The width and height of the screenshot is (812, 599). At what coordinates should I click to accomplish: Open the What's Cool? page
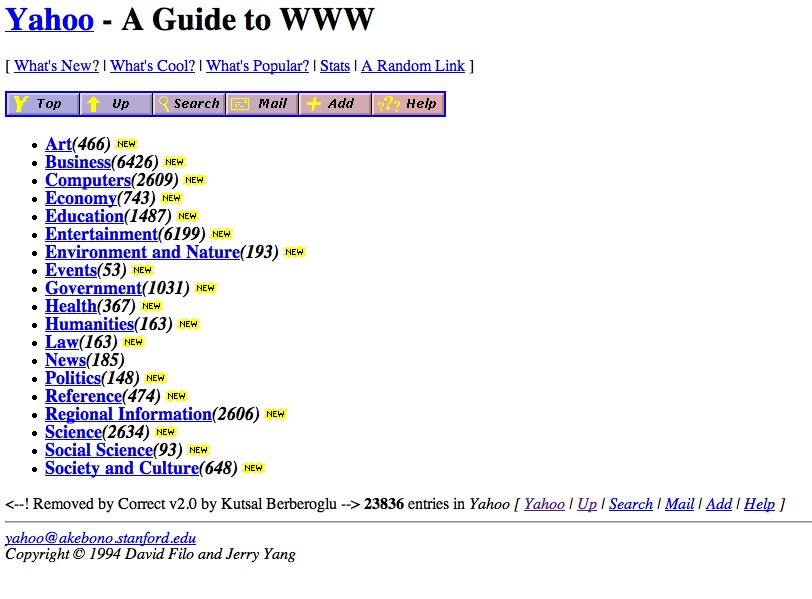pos(152,65)
